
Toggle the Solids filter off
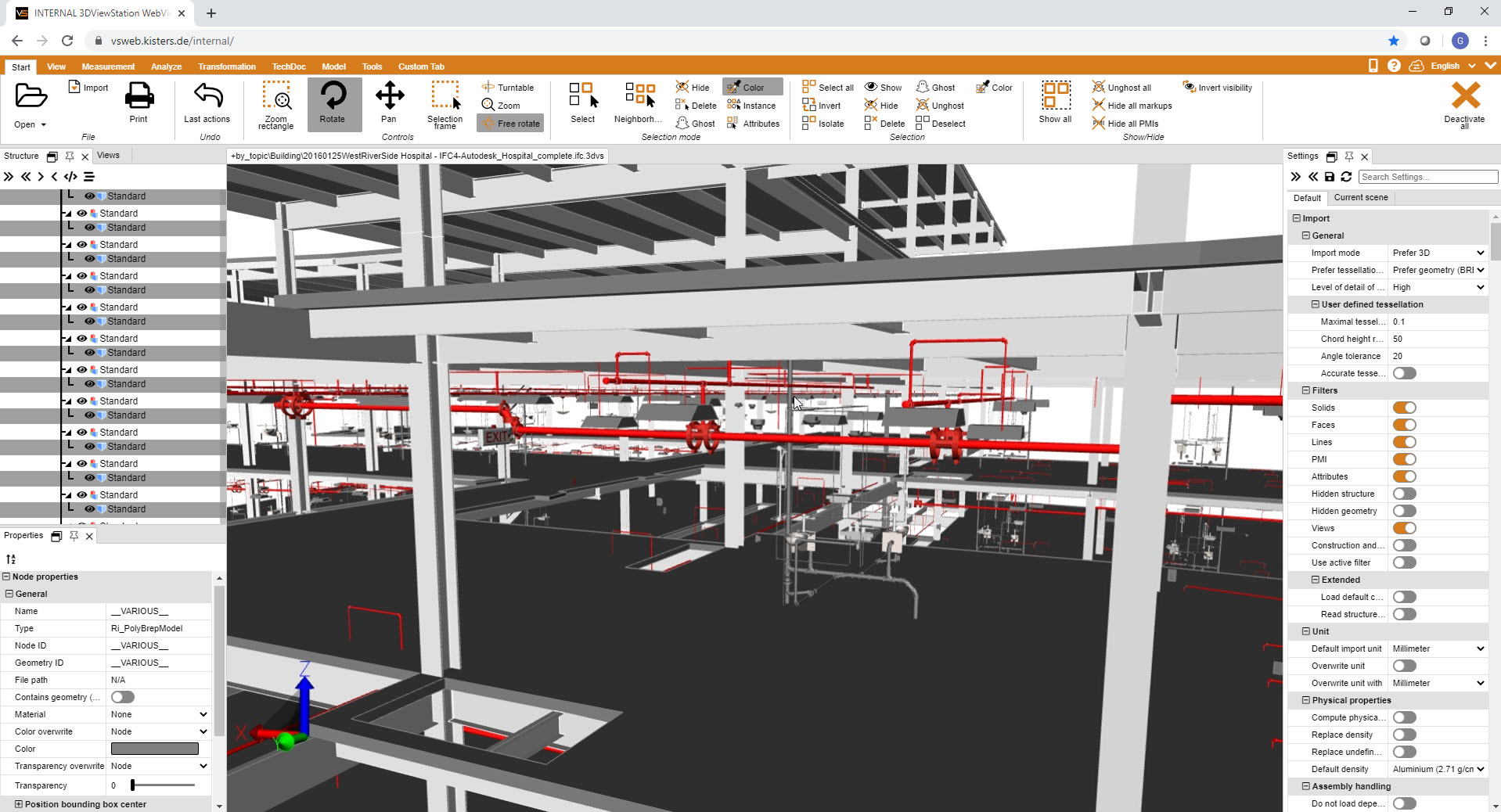pyautogui.click(x=1405, y=408)
